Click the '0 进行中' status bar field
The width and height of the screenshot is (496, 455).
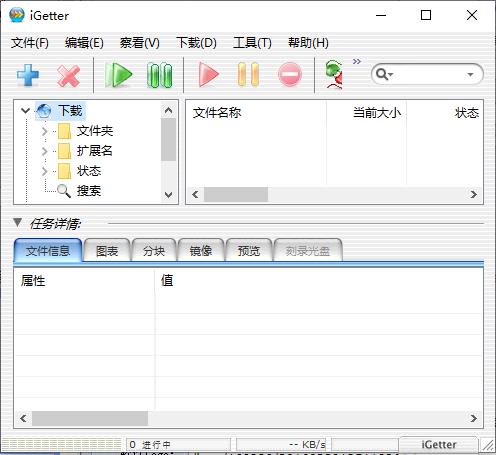(x=178, y=445)
